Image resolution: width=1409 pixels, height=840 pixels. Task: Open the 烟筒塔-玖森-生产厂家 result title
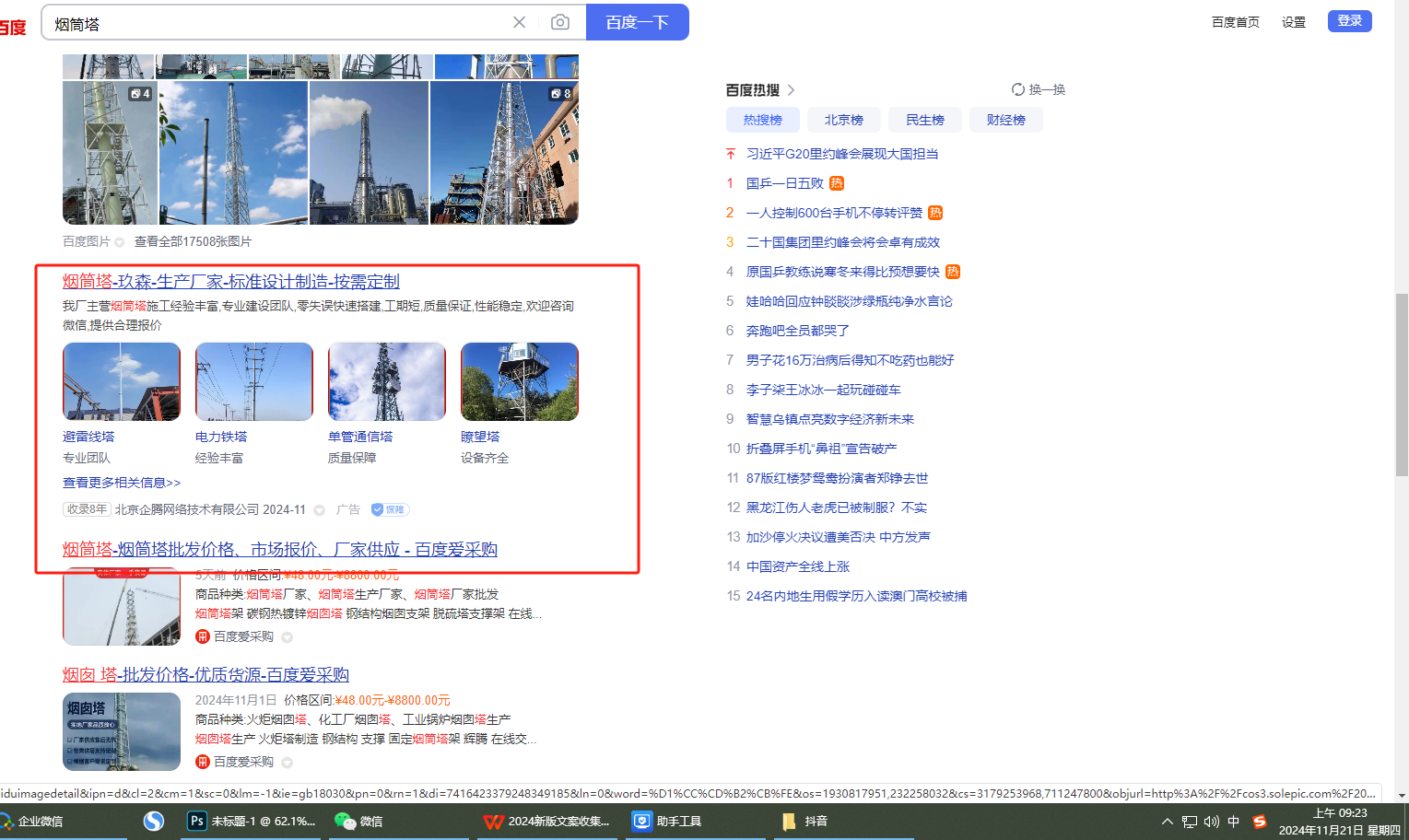(231, 282)
